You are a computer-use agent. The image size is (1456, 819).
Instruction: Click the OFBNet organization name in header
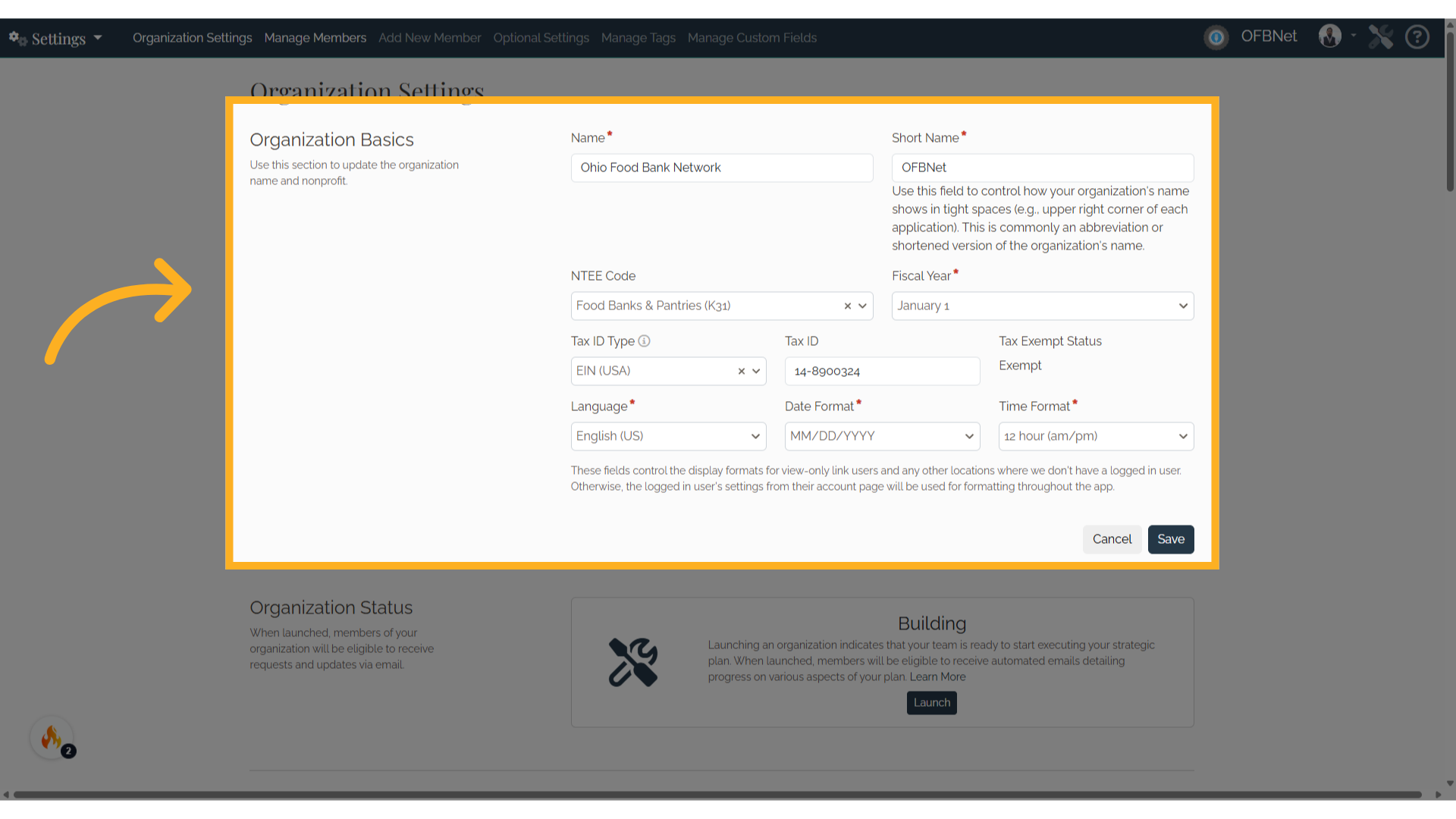click(1269, 36)
